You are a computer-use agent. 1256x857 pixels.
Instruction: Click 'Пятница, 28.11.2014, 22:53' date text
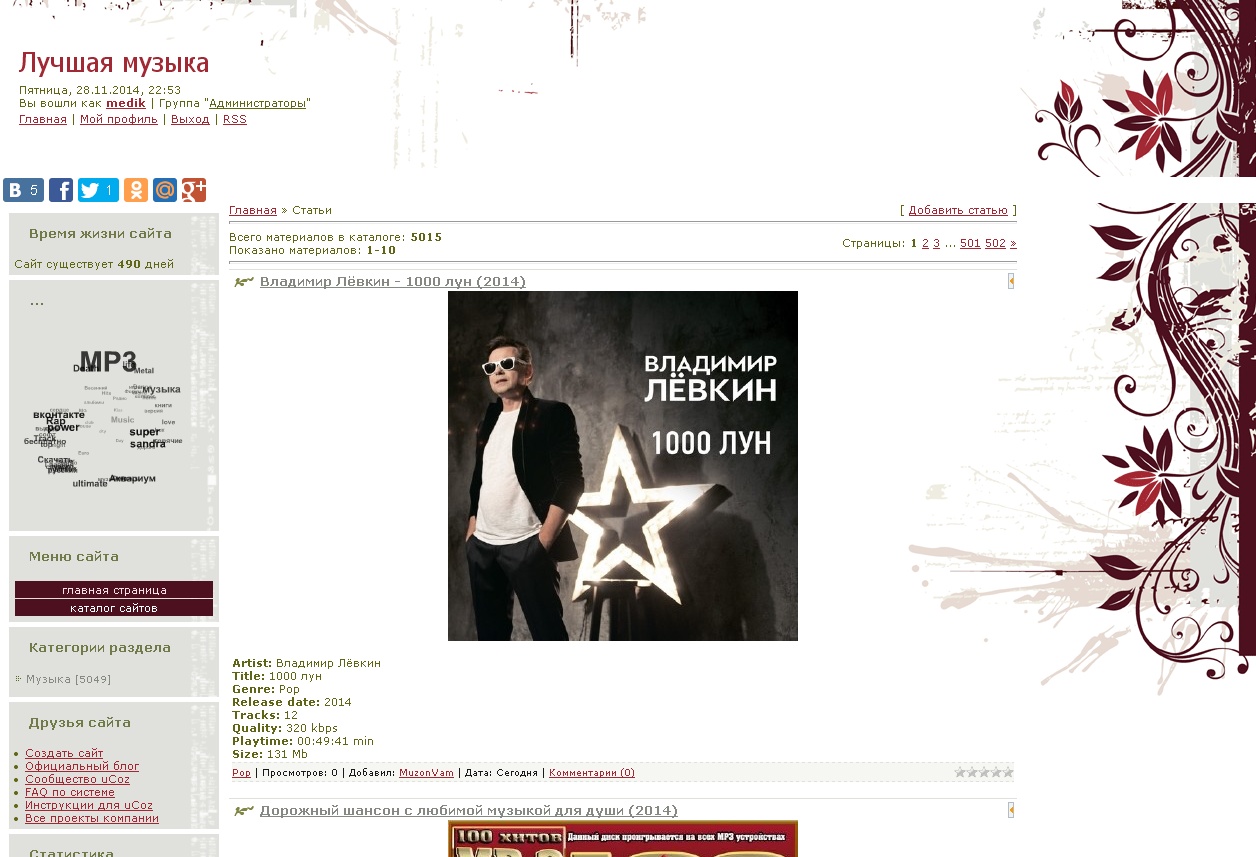(100, 90)
